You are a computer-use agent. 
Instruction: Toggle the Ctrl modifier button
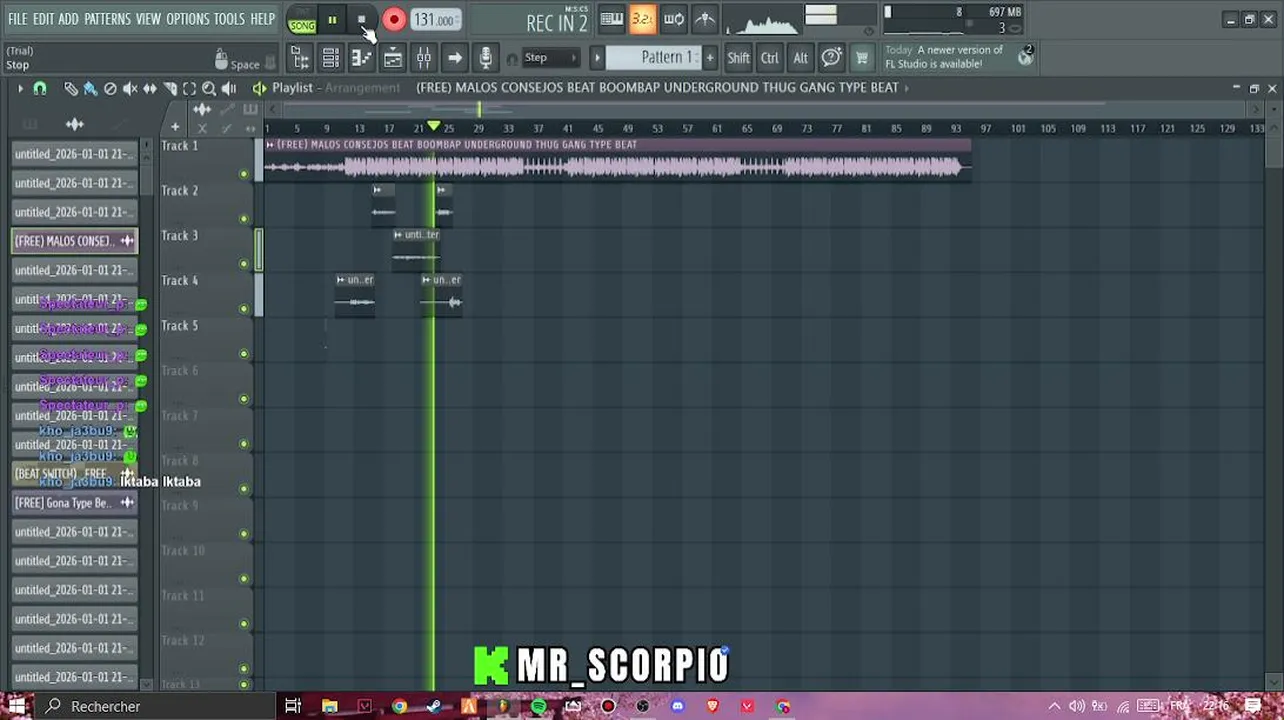(769, 58)
